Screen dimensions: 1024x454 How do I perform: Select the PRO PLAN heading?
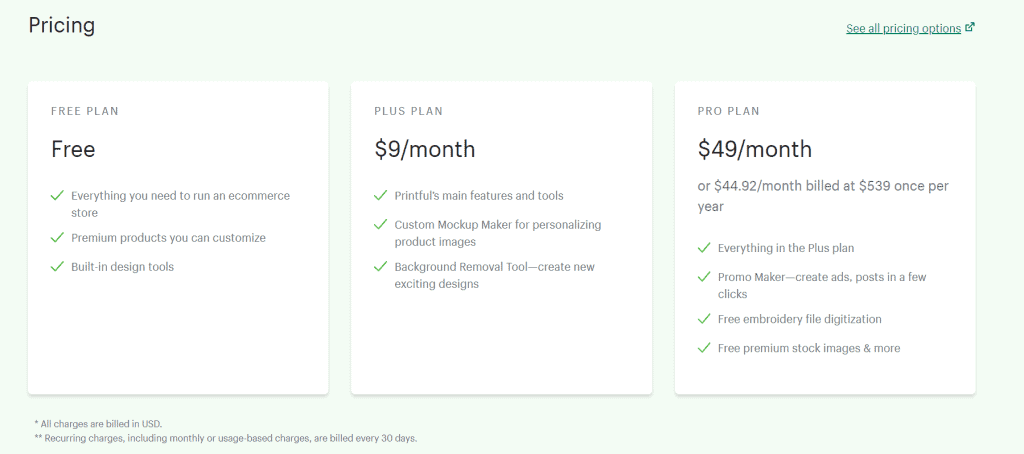tap(729, 111)
